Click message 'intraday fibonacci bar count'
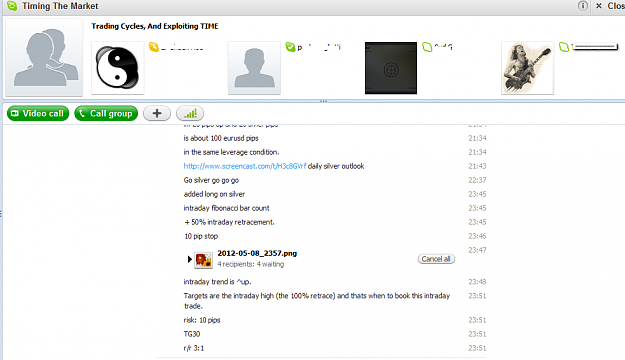This screenshot has height=360, width=625. [x=226, y=208]
